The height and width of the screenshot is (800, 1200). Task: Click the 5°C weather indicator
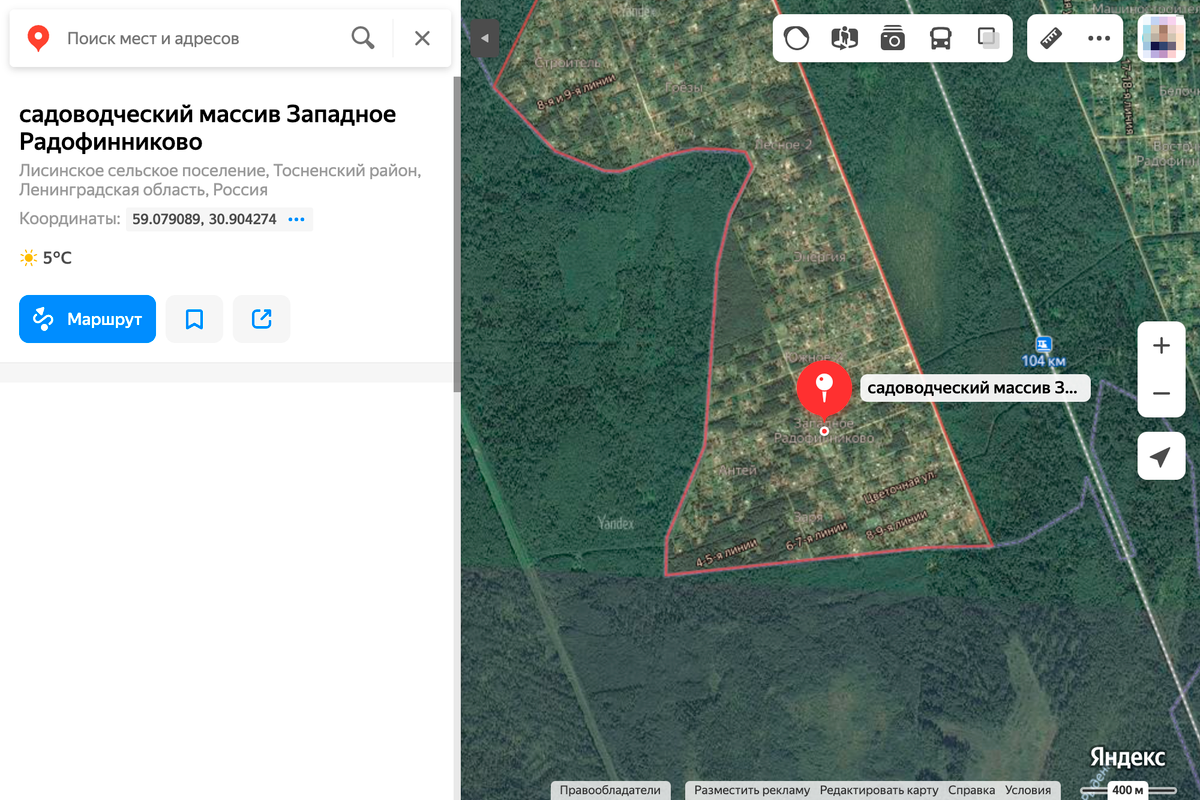pyautogui.click(x=46, y=258)
